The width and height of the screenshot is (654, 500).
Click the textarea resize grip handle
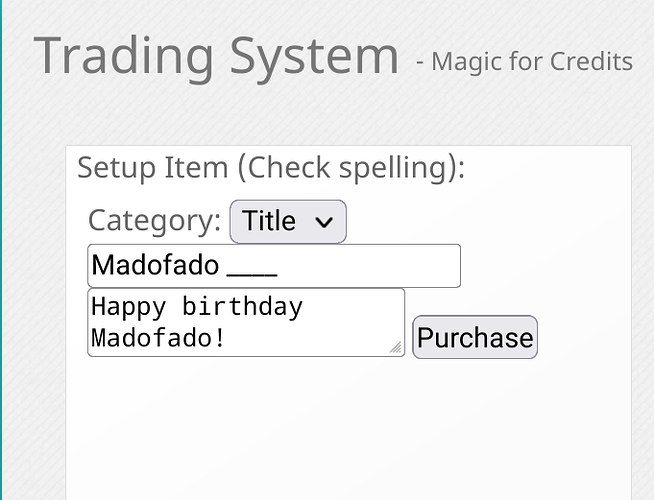click(396, 347)
